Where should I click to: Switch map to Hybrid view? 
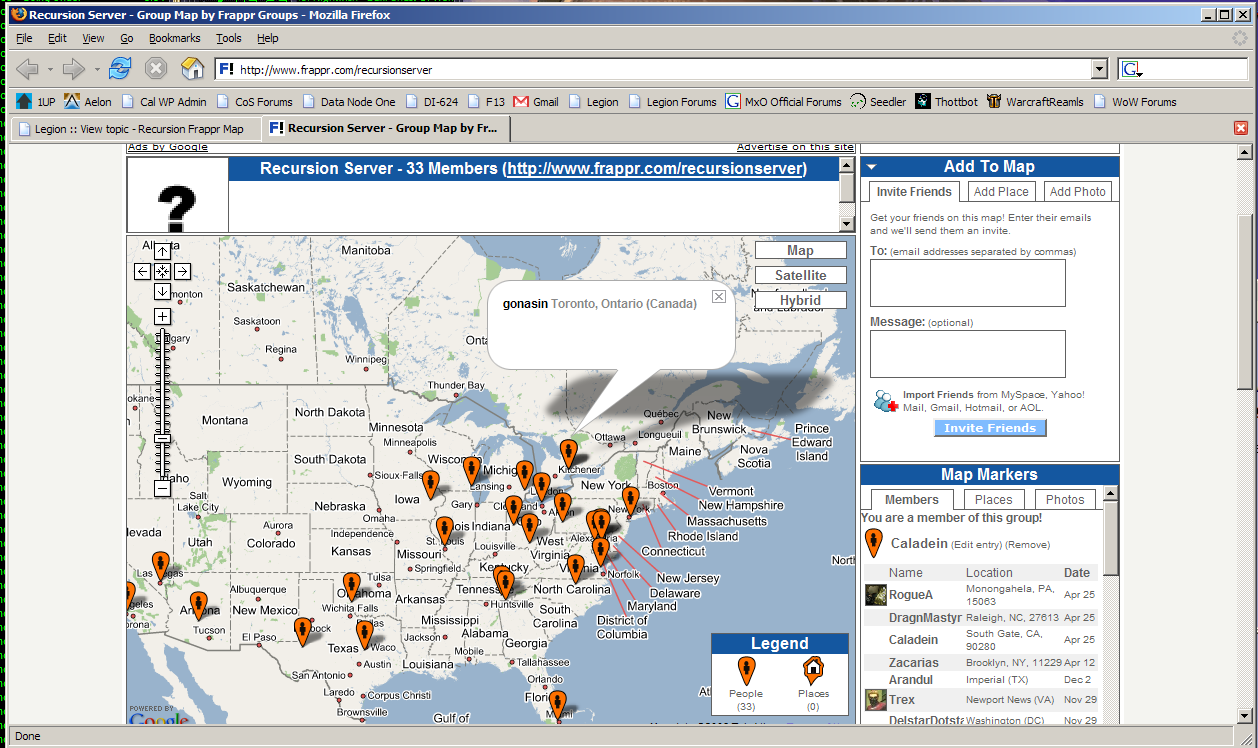coord(800,300)
